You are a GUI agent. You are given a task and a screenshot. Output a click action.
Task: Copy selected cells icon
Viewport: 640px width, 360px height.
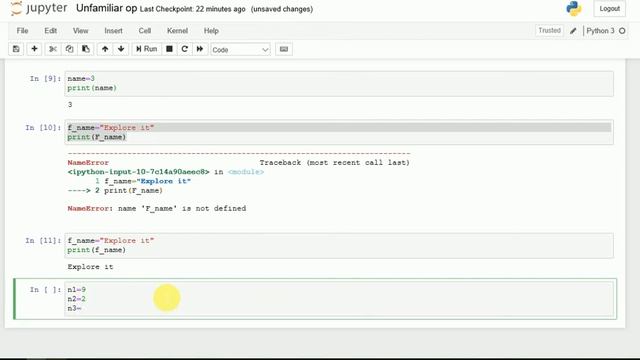click(69, 49)
